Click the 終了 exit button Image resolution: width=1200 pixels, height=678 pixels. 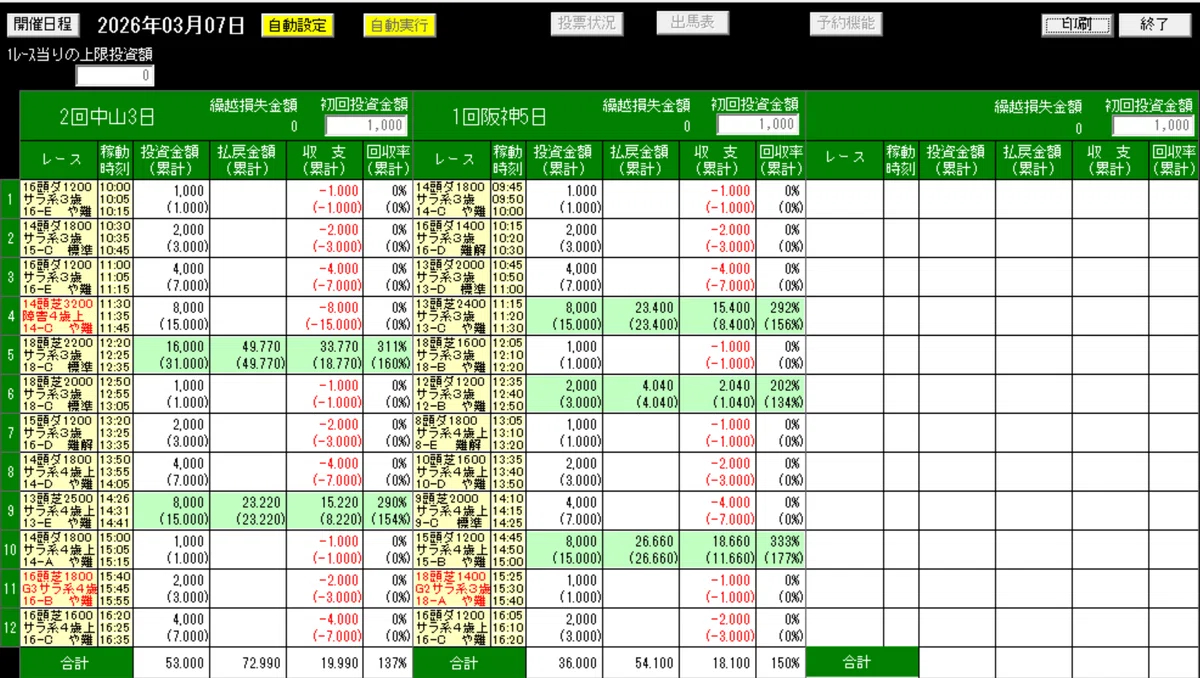(1154, 25)
